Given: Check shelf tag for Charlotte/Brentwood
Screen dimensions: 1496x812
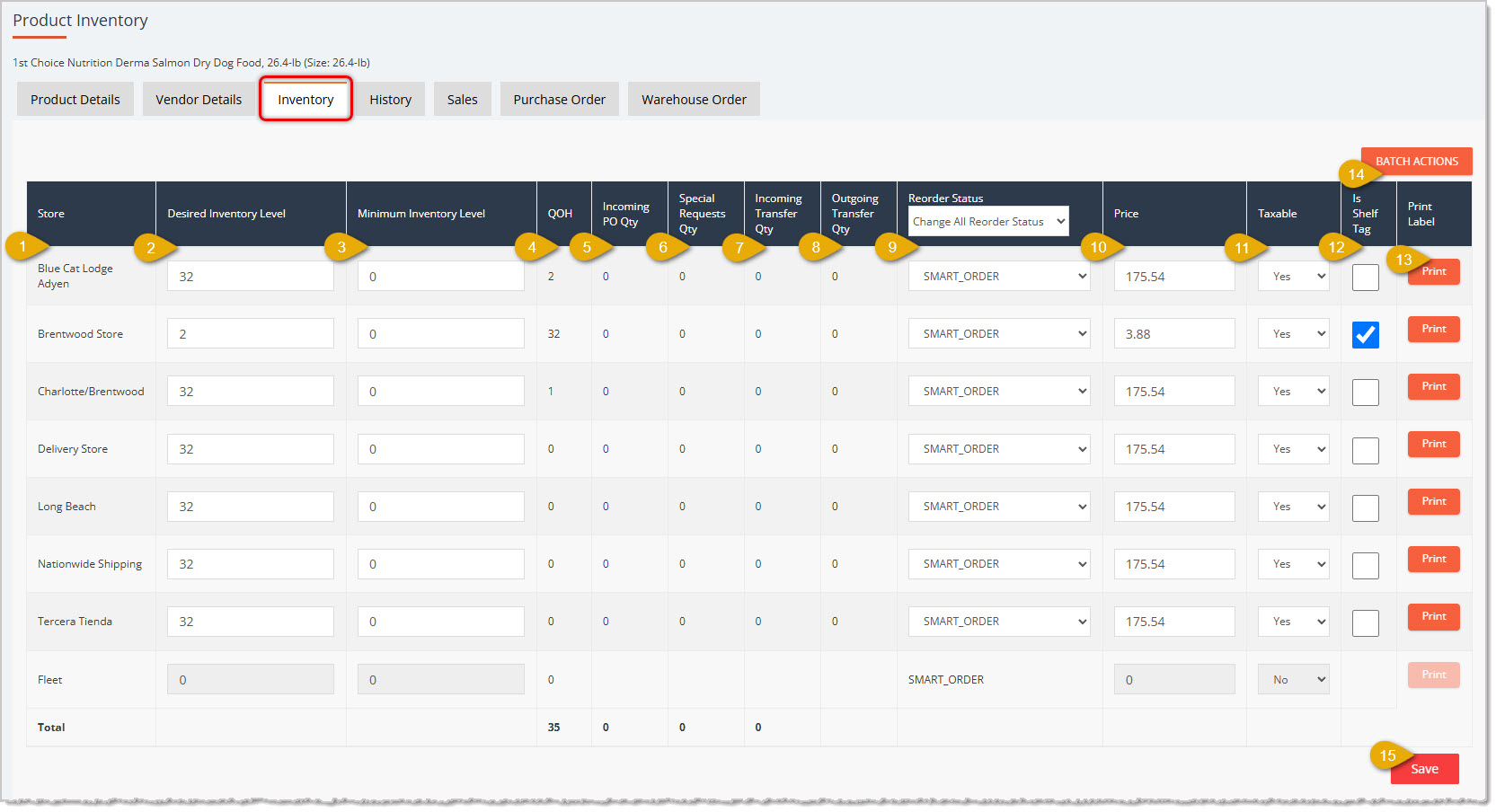Looking at the screenshot, I should [1366, 393].
